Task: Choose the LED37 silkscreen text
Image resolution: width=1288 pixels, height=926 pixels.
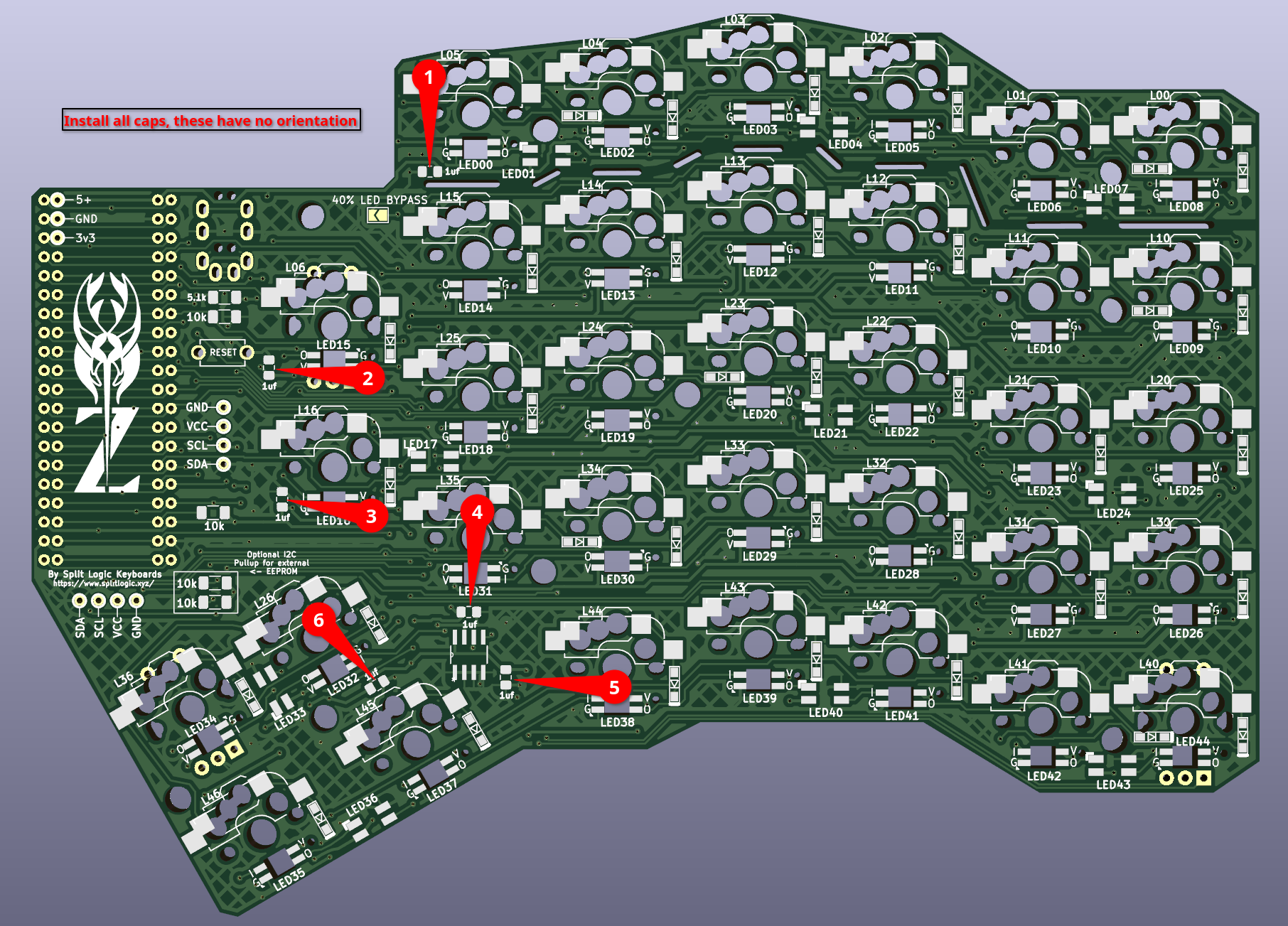Action: pyautogui.click(x=441, y=790)
